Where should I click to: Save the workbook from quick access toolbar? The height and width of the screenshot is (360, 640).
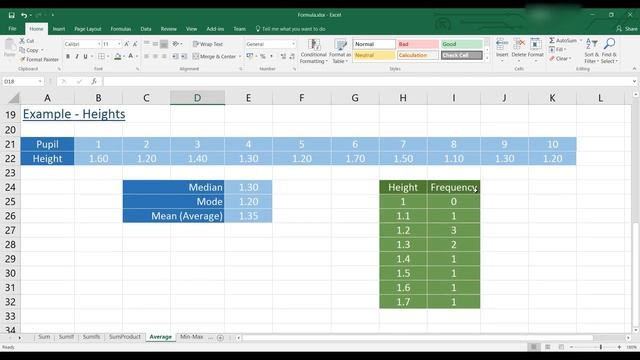point(11,15)
